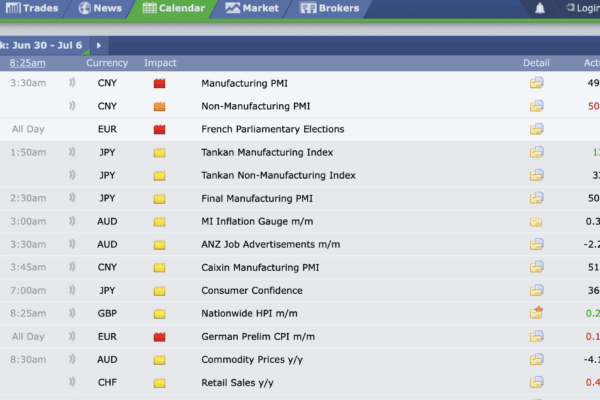Screen dimensions: 600x400
Task: Open the Impact column filter
Action: coord(160,63)
